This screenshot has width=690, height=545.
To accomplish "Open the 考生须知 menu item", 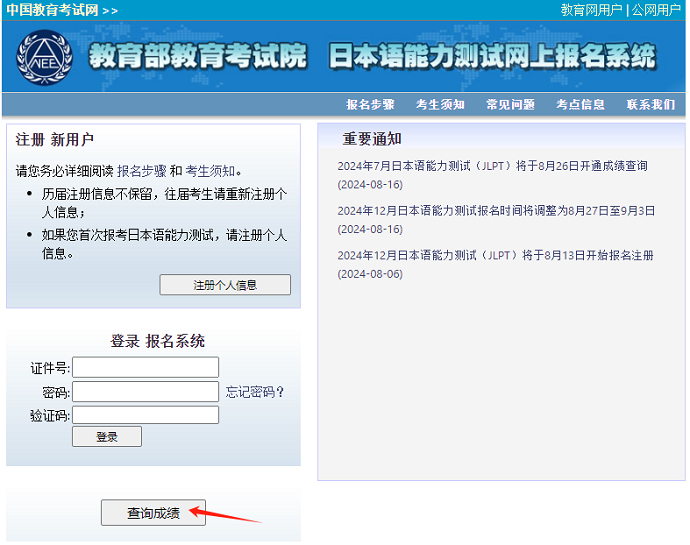I will coord(440,105).
